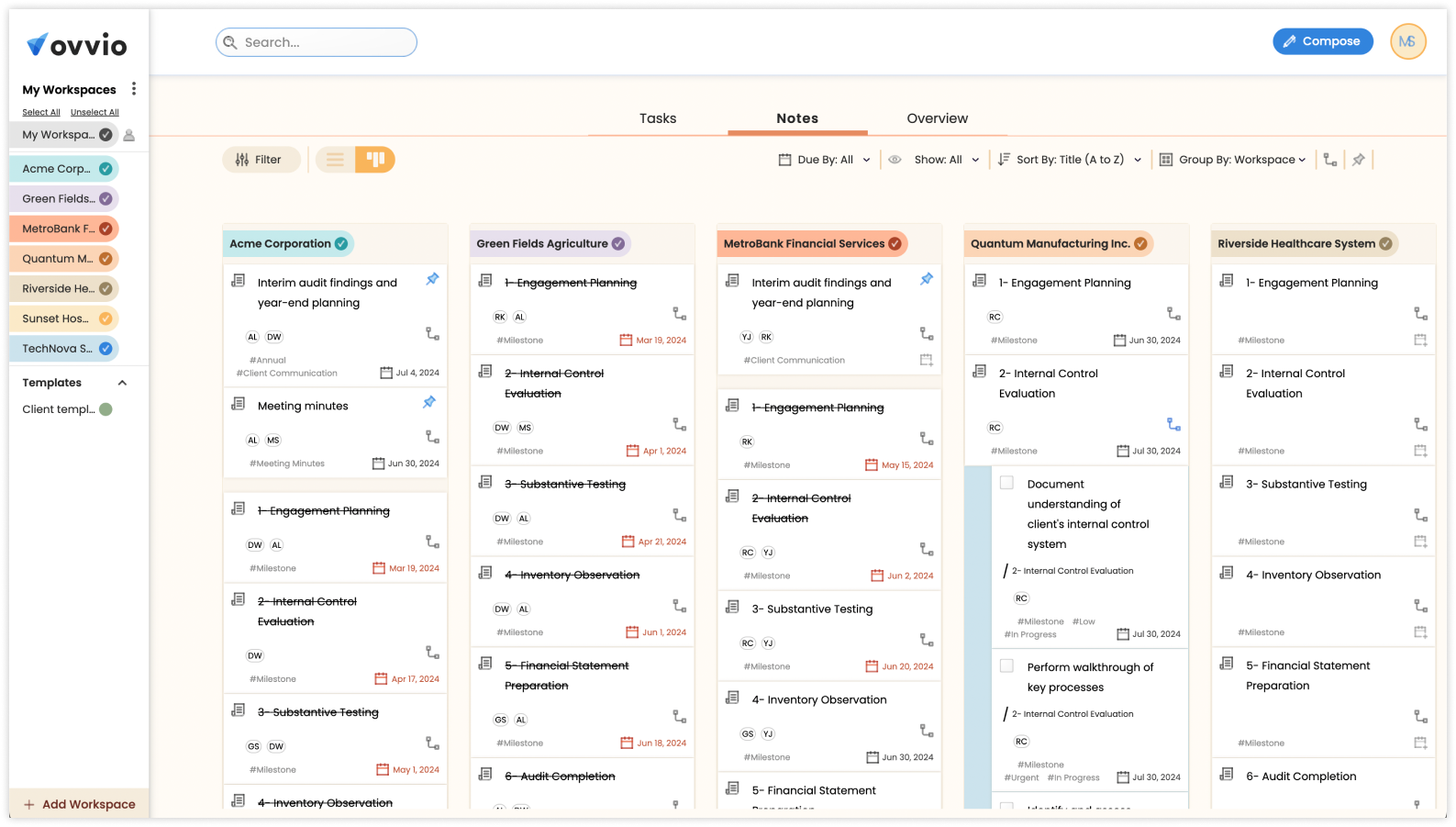Open the Riverside 6- Audit Completion note

click(1301, 777)
